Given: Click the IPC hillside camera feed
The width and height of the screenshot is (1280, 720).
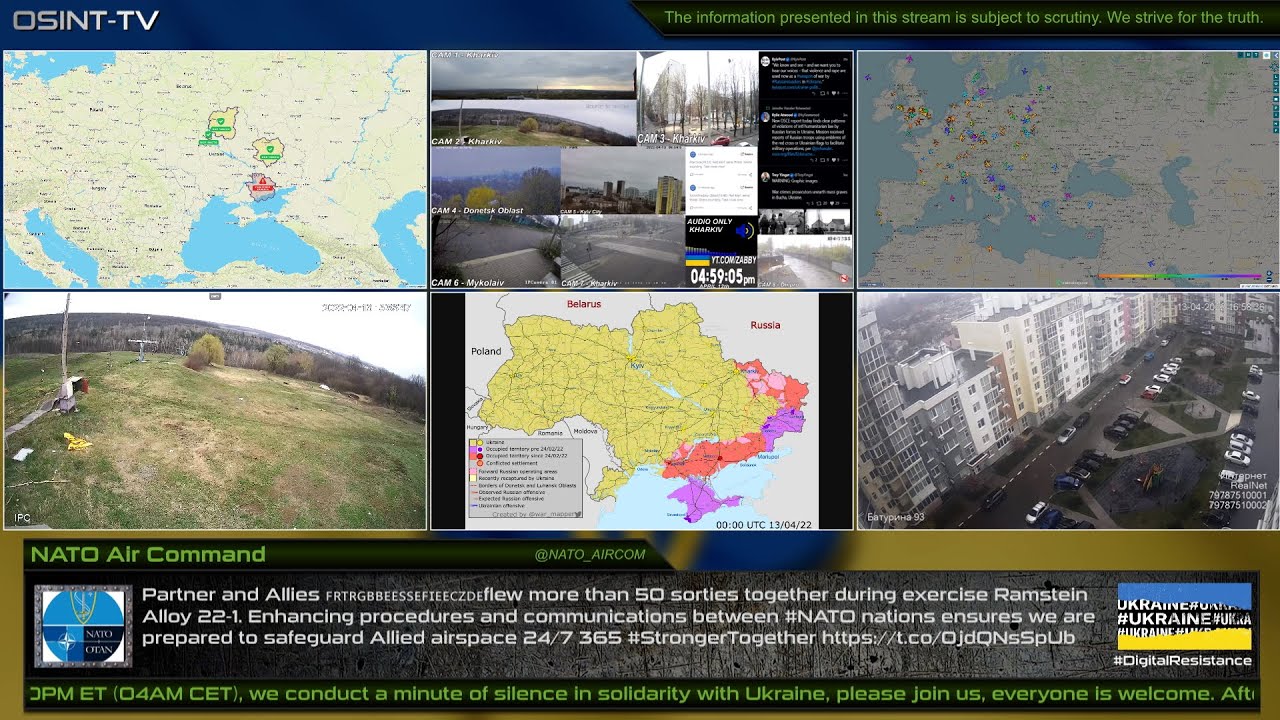Looking at the screenshot, I should 215,410.
